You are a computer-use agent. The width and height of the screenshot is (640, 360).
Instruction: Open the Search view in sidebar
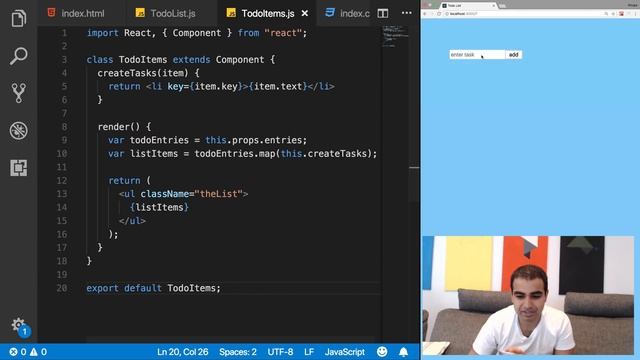[18, 56]
